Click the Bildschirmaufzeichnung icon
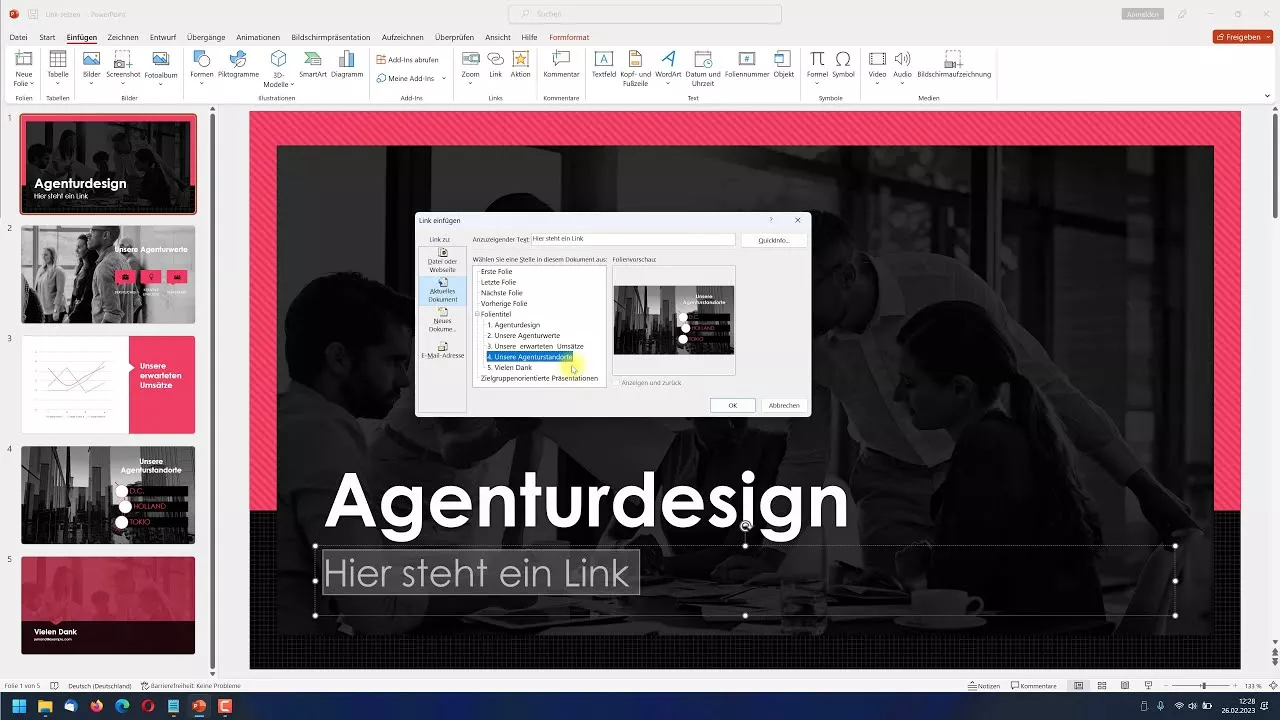Image resolution: width=1280 pixels, height=720 pixels. tap(954, 59)
